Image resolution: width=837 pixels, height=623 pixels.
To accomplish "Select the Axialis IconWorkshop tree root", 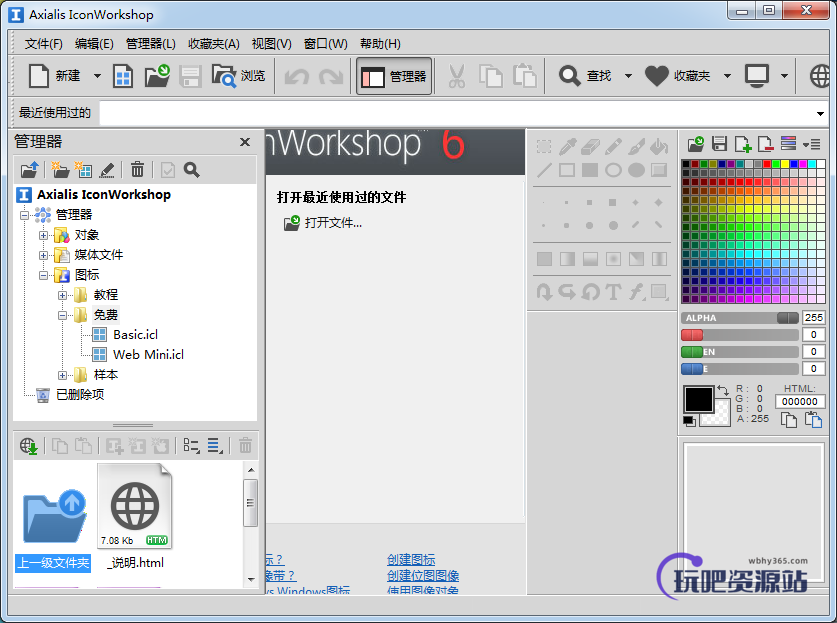I will pos(104,195).
